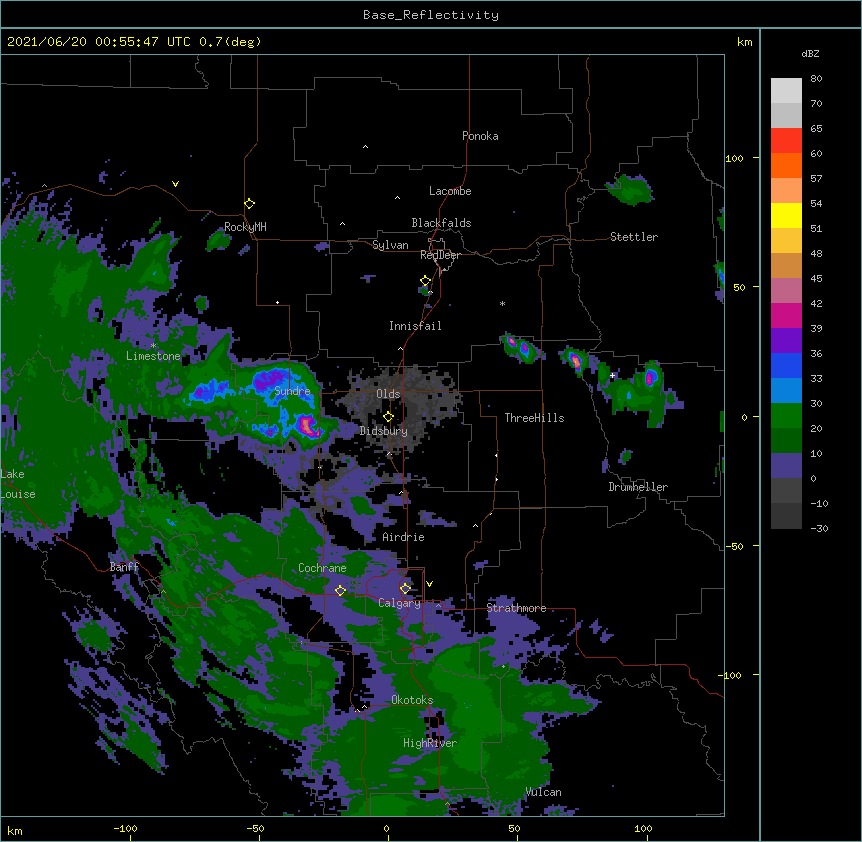The width and height of the screenshot is (862, 842).
Task: Click the Base_Reflectivity title
Action: 431,15
